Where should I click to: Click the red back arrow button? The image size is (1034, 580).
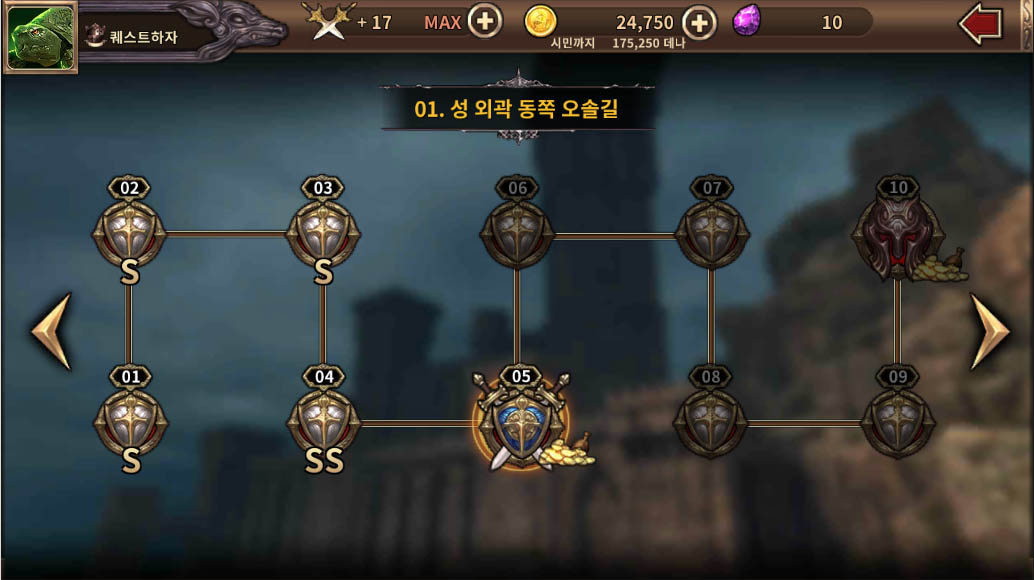[x=980, y=24]
